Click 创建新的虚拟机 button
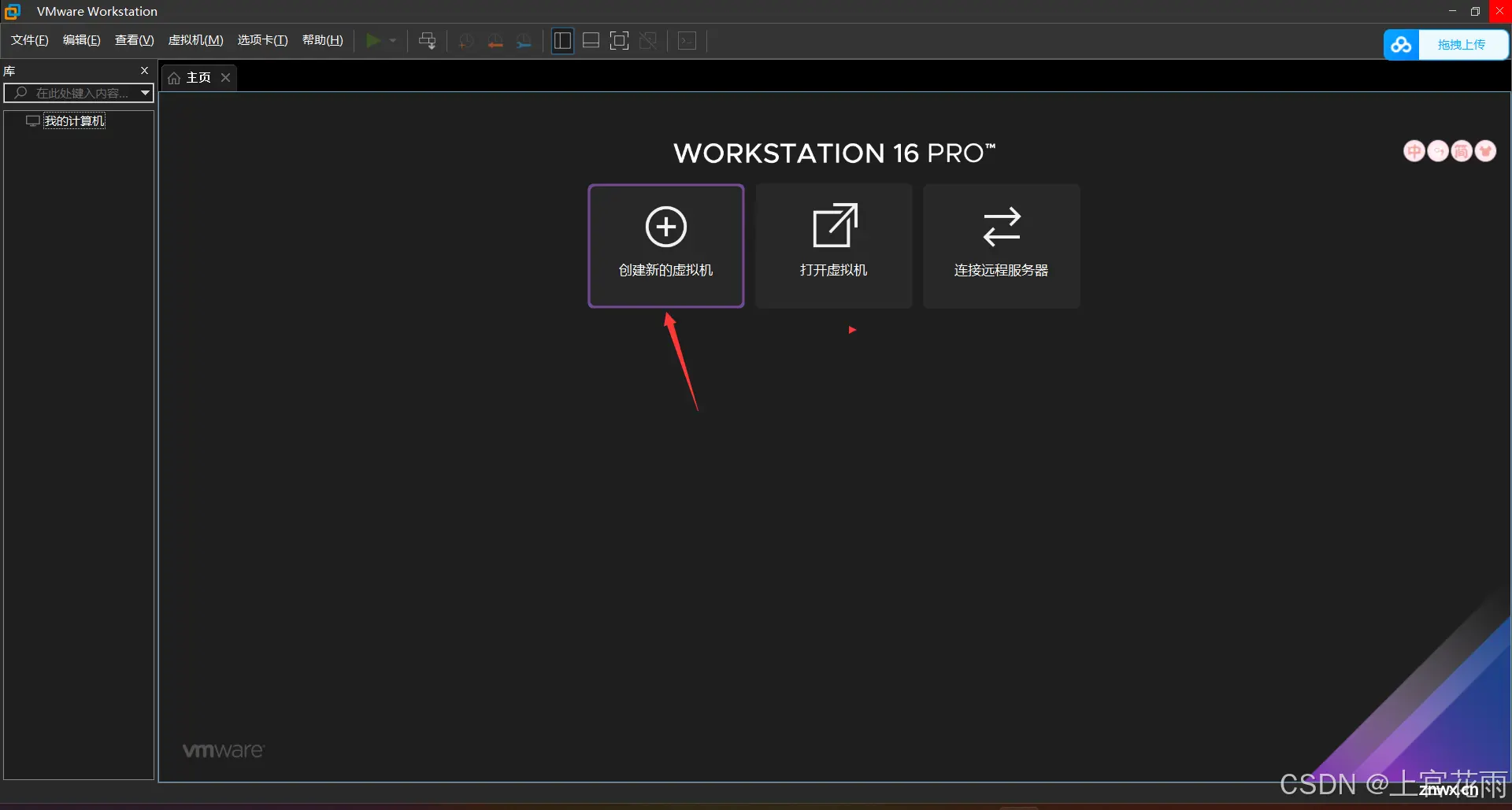The height and width of the screenshot is (810, 1512). coord(666,246)
